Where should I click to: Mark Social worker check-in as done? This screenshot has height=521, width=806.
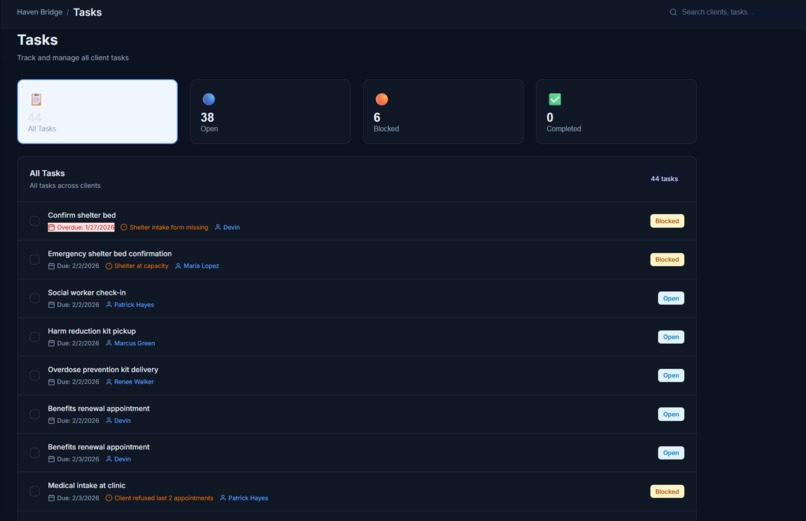tap(34, 298)
